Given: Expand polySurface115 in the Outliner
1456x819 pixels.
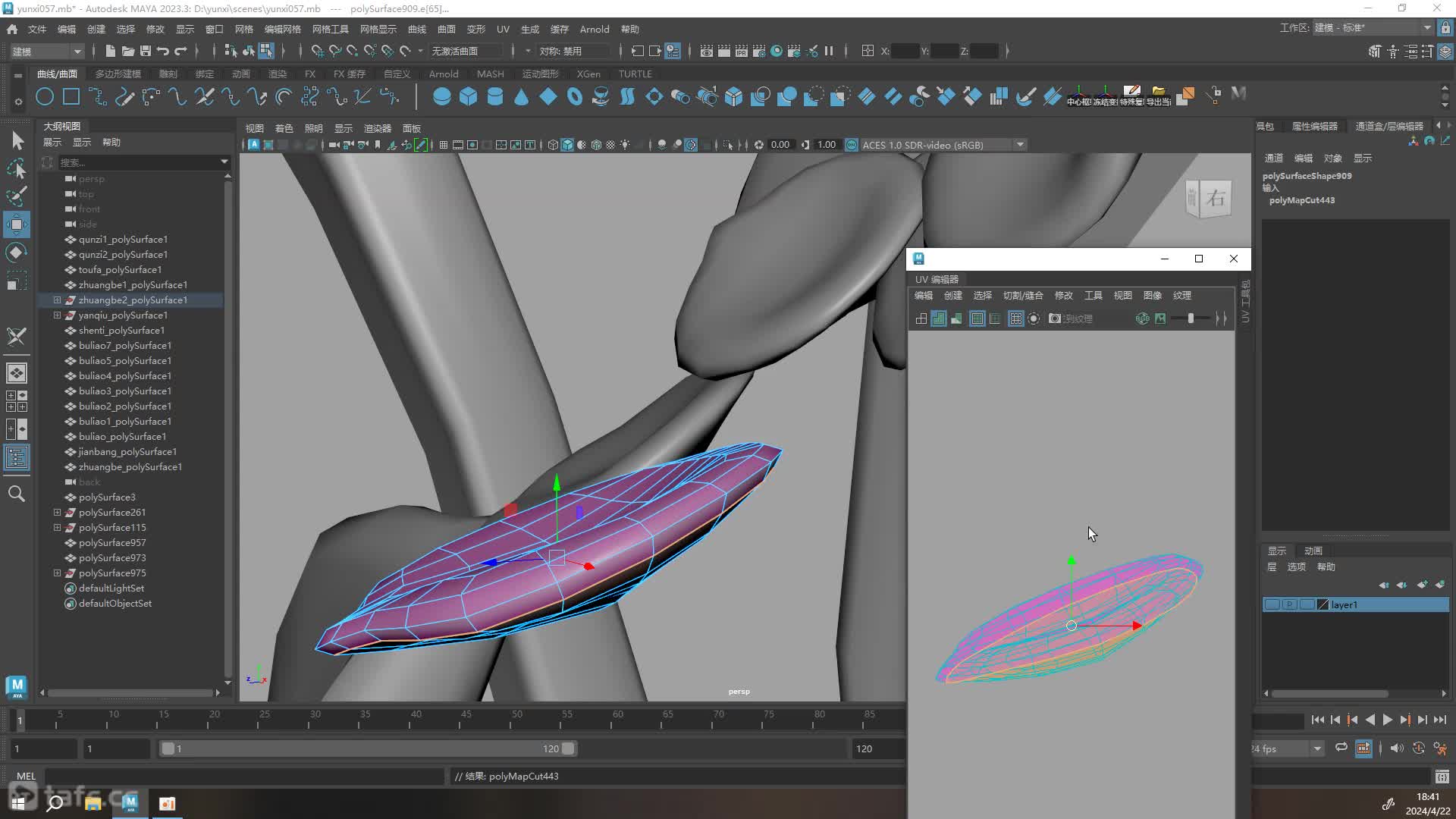Looking at the screenshot, I should tap(57, 528).
